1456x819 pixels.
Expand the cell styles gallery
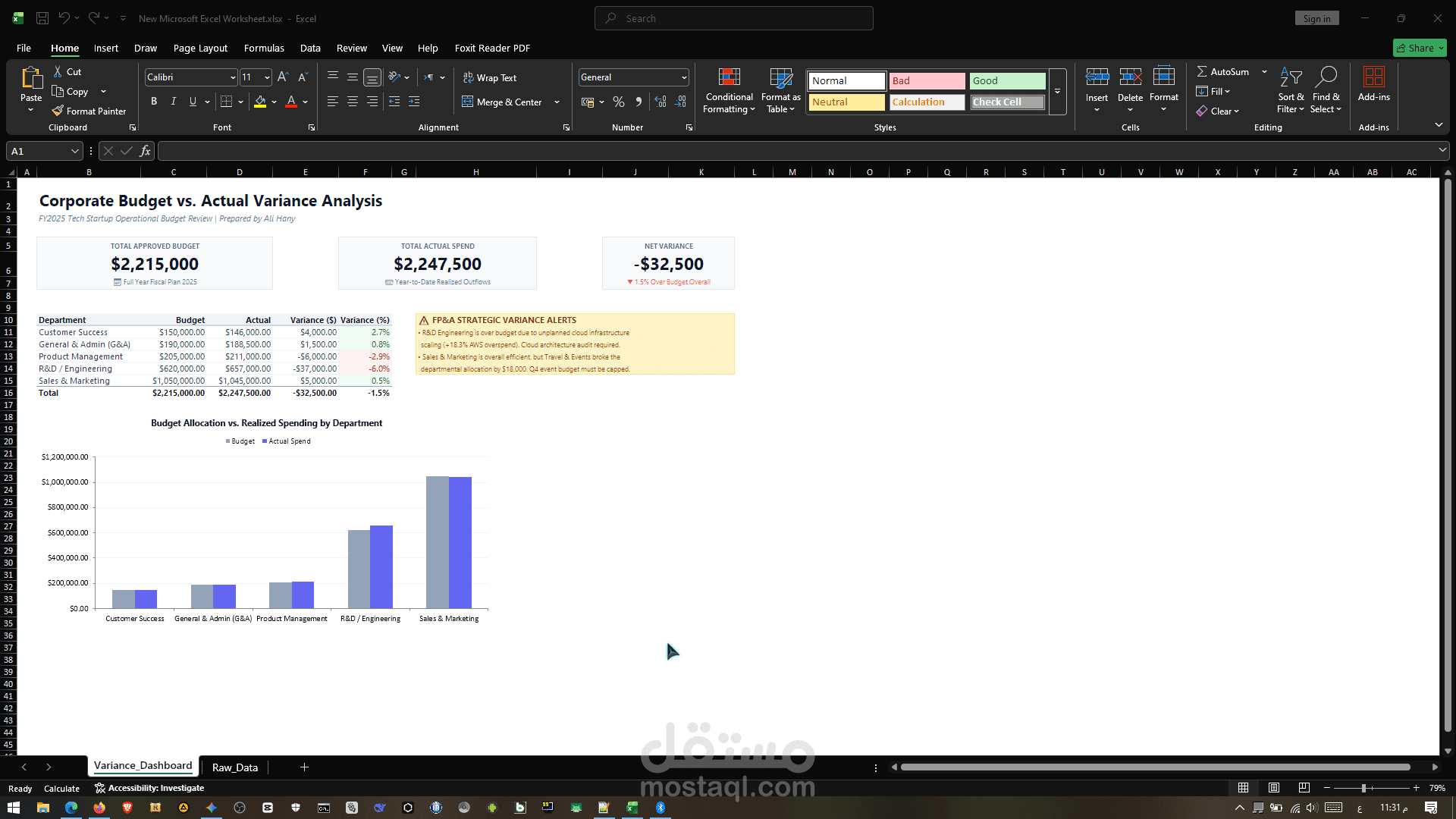click(x=1057, y=92)
